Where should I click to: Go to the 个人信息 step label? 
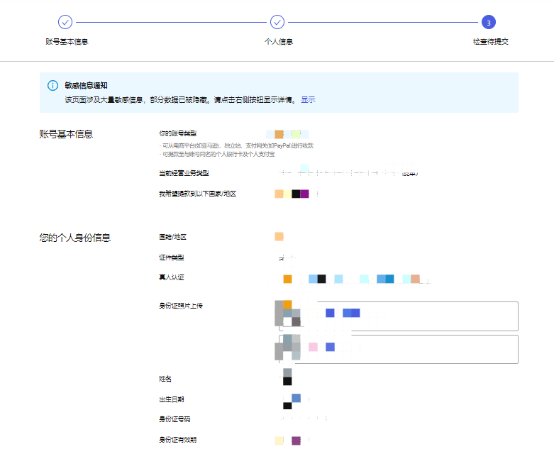[278, 42]
